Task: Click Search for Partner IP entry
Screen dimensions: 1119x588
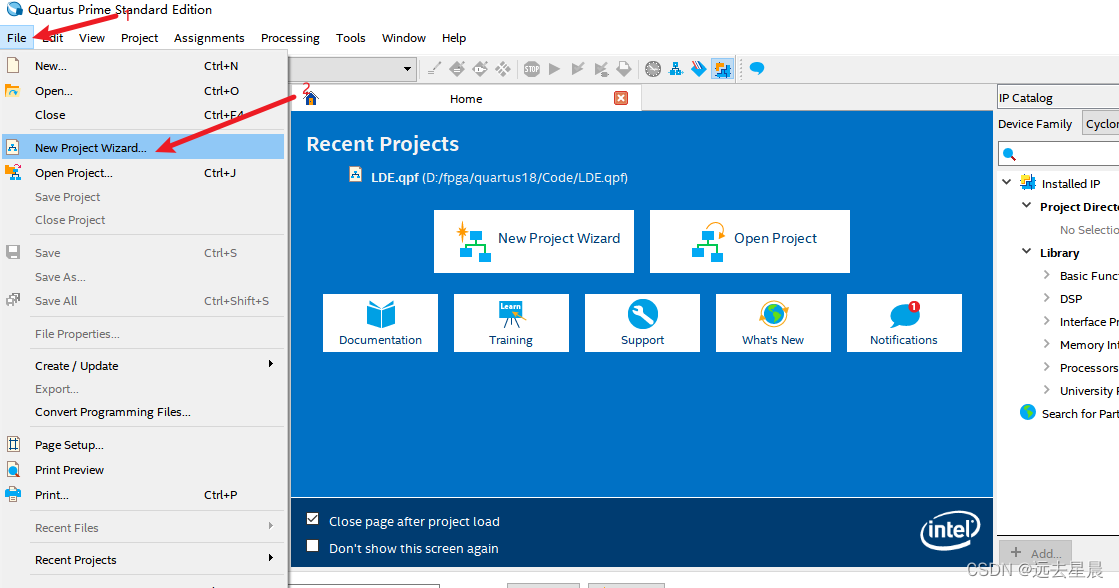Action: pyautogui.click(x=1080, y=413)
